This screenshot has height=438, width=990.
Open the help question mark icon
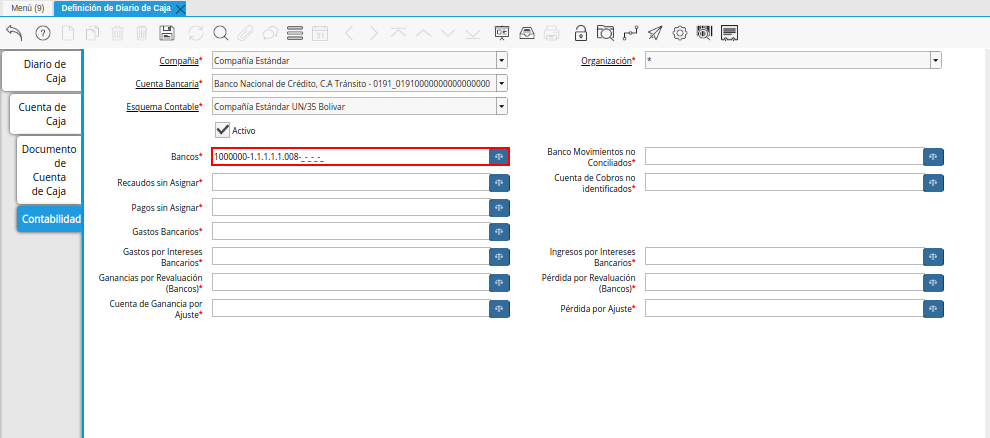(42, 33)
